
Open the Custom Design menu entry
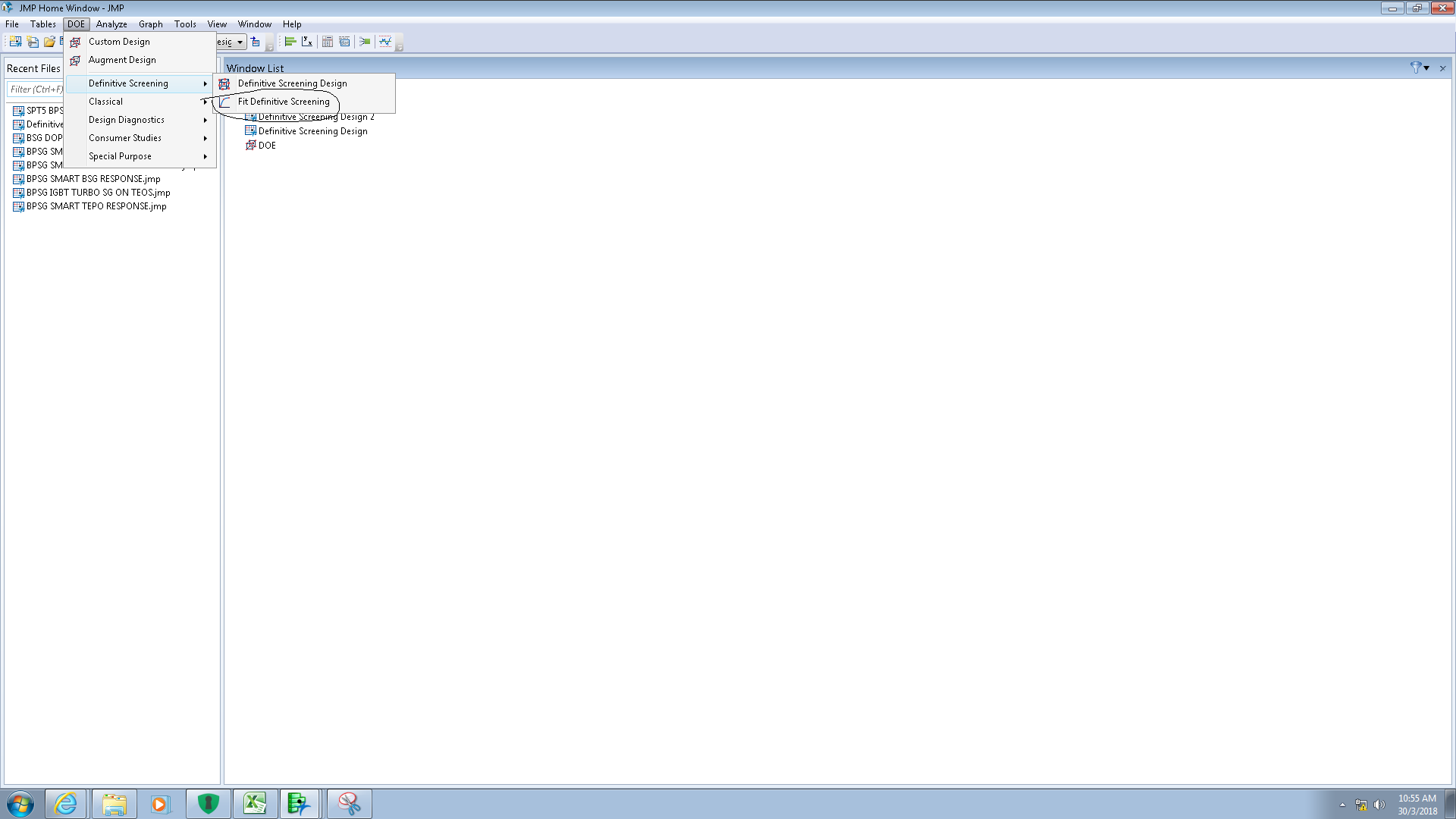pos(119,42)
